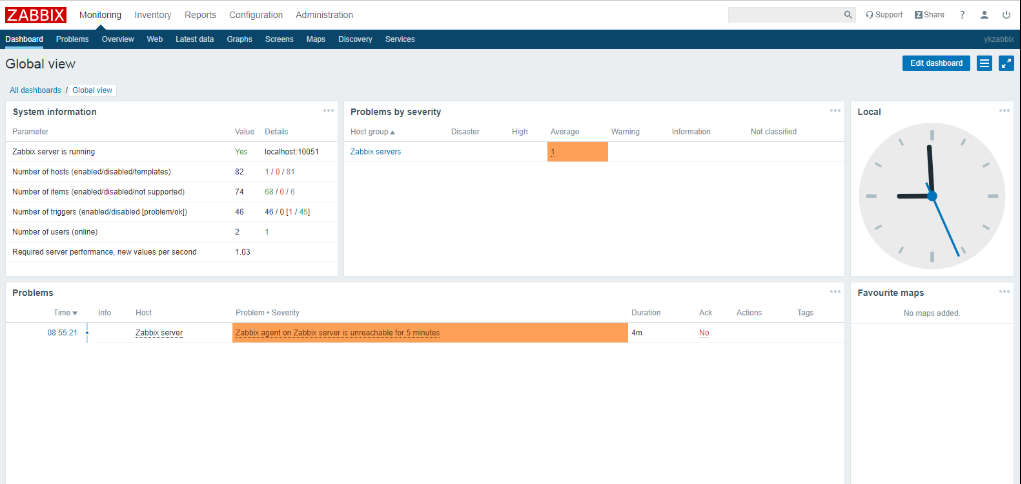Open System information widget three-dot menu

click(329, 111)
